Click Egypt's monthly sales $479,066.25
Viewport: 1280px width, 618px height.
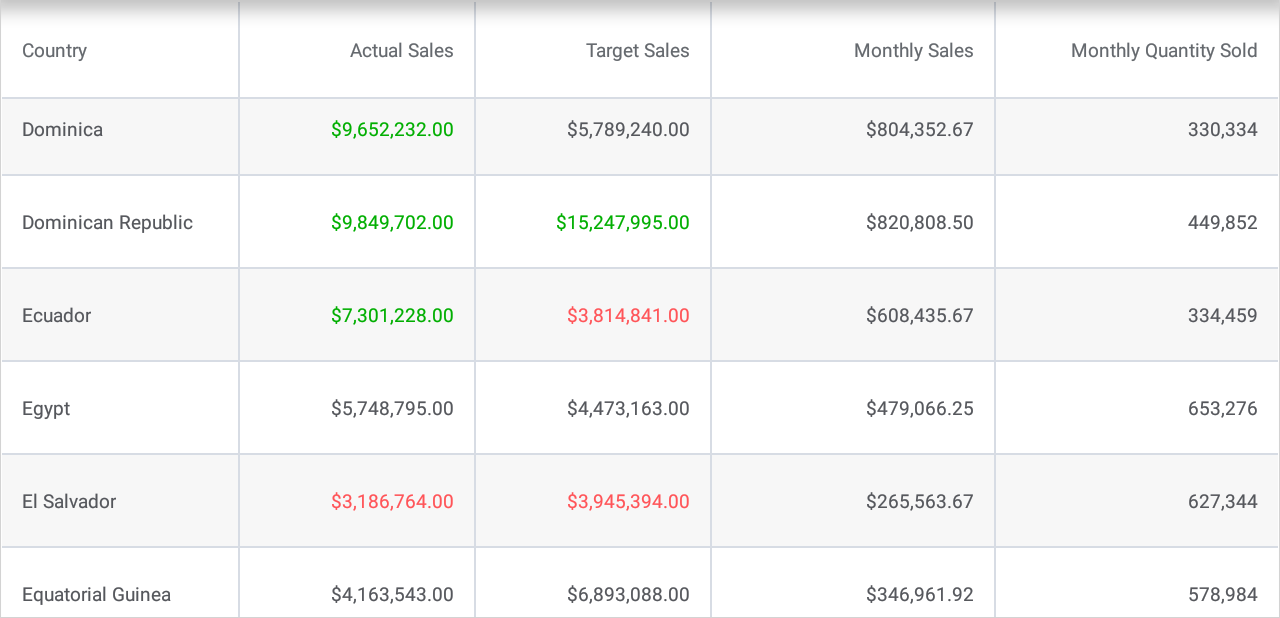[919, 409]
